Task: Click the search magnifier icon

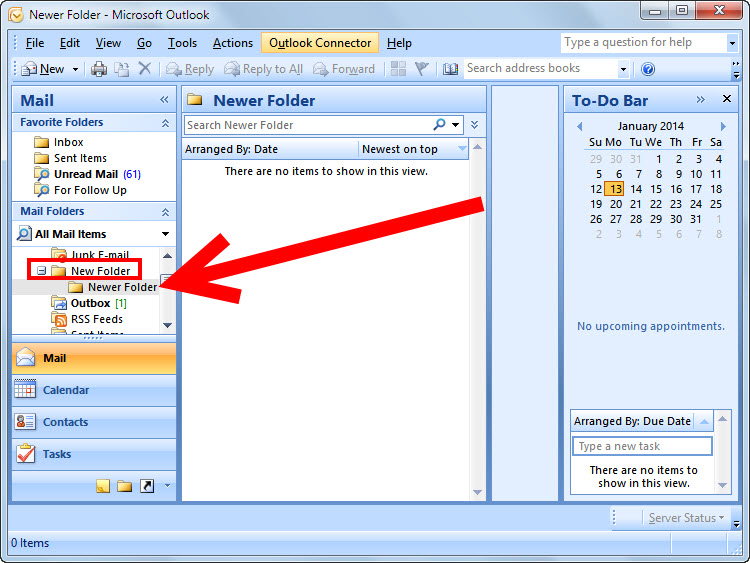Action: click(439, 124)
